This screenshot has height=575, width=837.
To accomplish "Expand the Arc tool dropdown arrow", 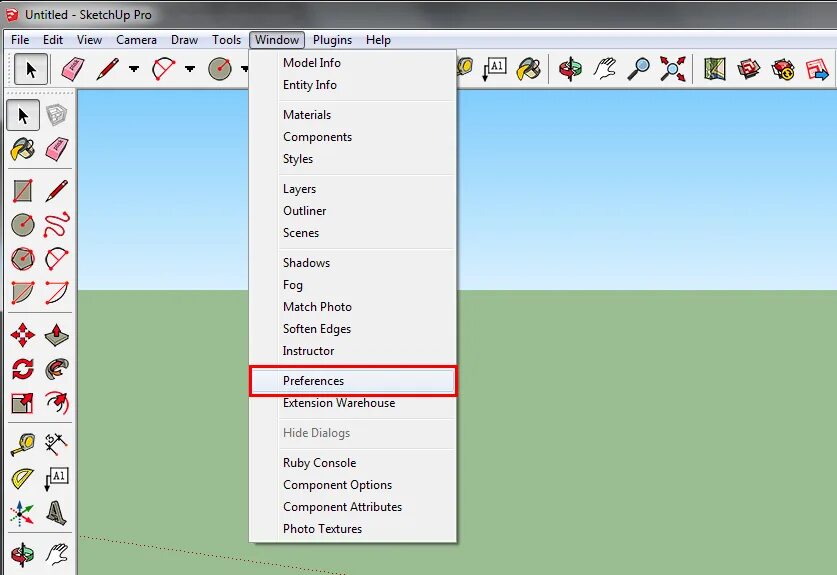I will [x=190, y=69].
